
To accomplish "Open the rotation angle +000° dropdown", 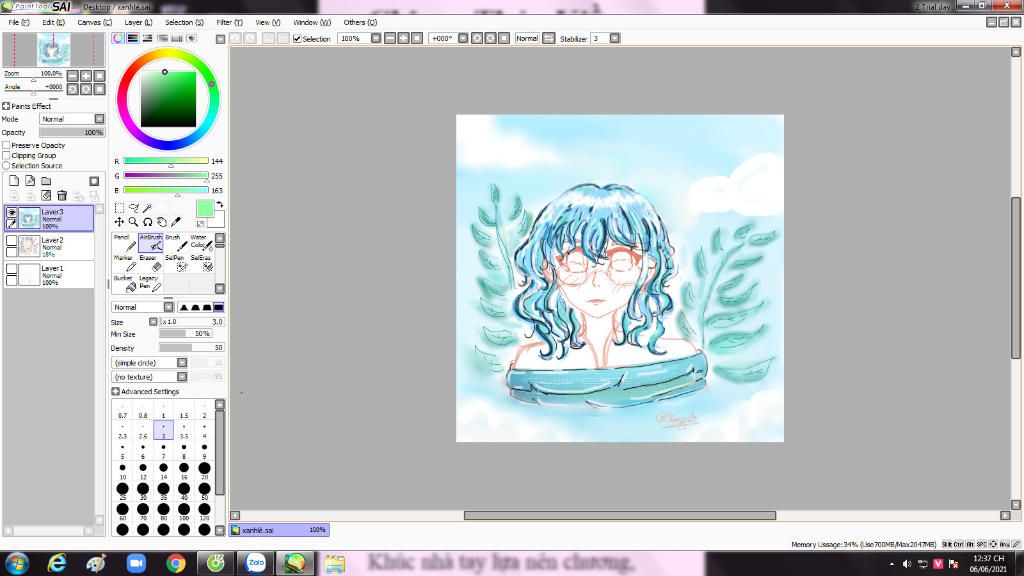I will pyautogui.click(x=463, y=39).
